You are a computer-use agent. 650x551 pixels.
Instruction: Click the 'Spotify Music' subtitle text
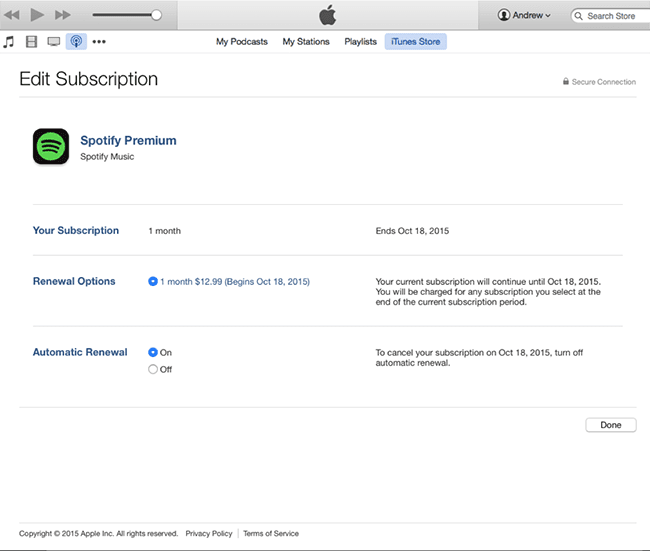pyautogui.click(x=107, y=157)
